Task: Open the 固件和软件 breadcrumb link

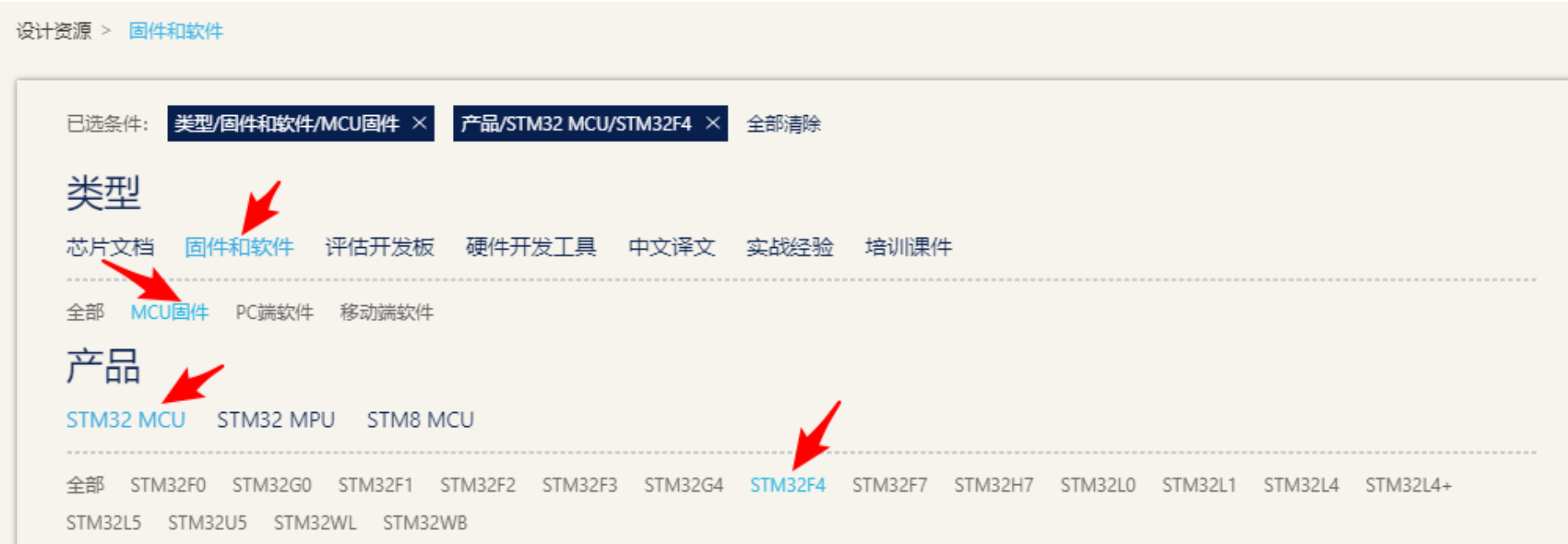Action: pyautogui.click(x=176, y=31)
